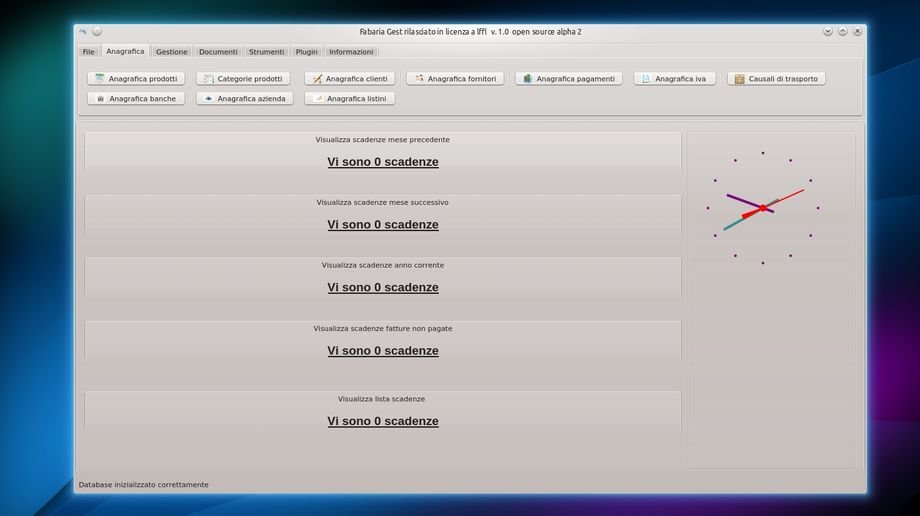Click scadenze count under fatture non pagate
The image size is (920, 516).
pyautogui.click(x=383, y=351)
